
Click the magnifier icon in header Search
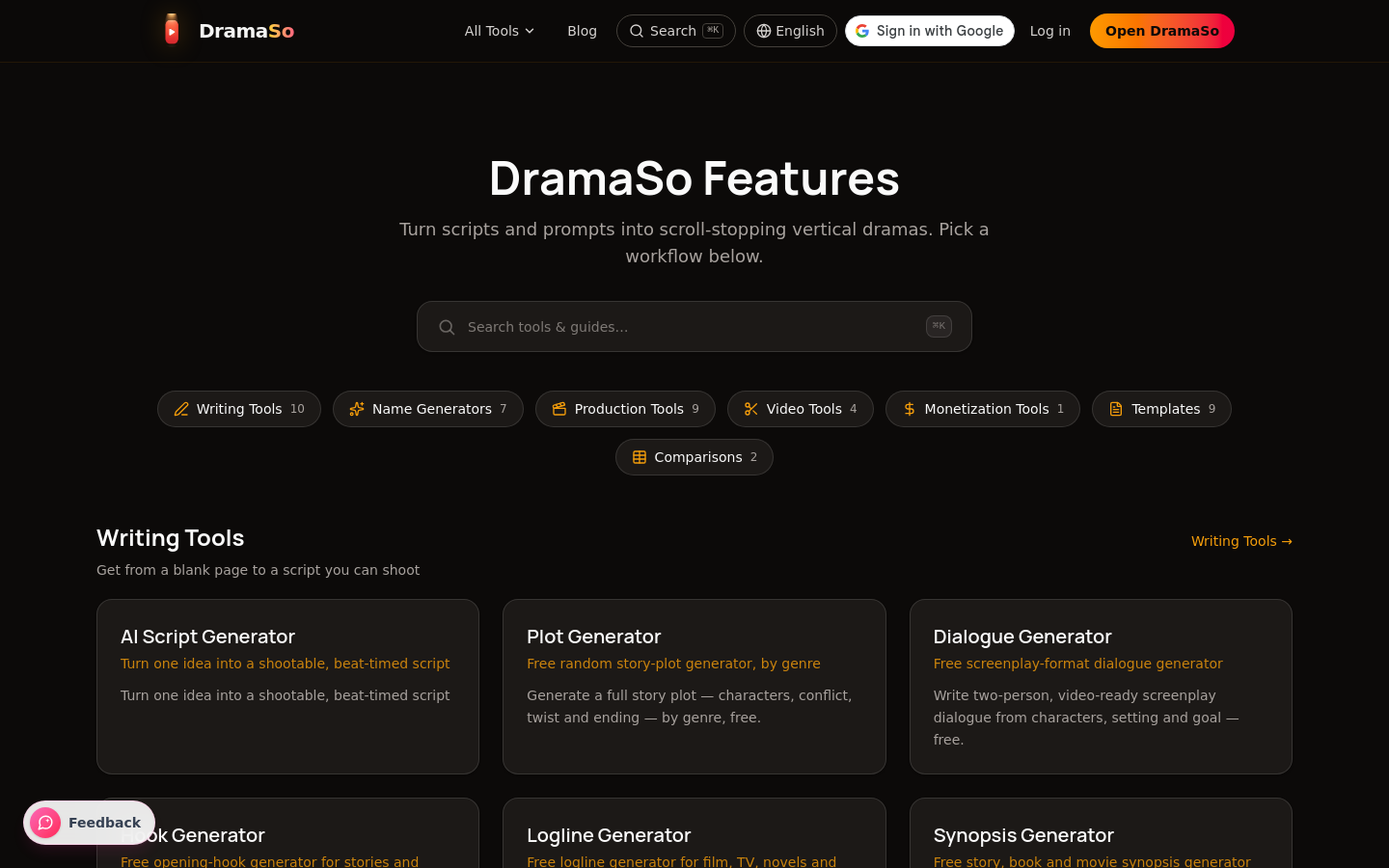coord(637,31)
